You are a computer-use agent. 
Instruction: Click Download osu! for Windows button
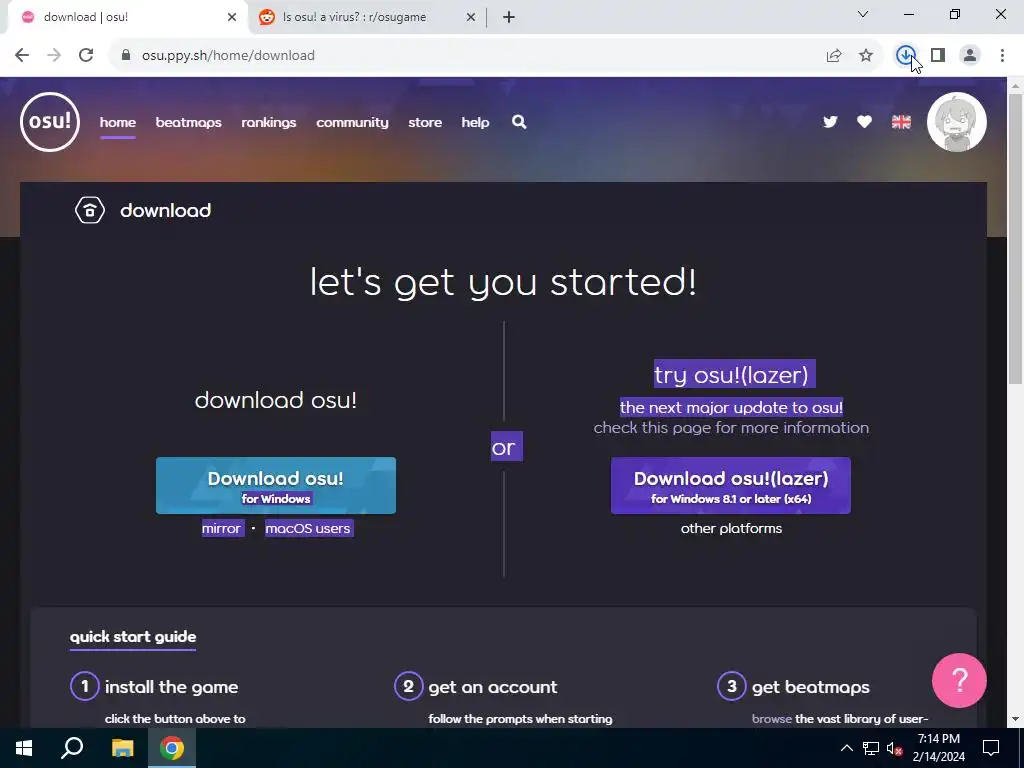pyautogui.click(x=276, y=485)
